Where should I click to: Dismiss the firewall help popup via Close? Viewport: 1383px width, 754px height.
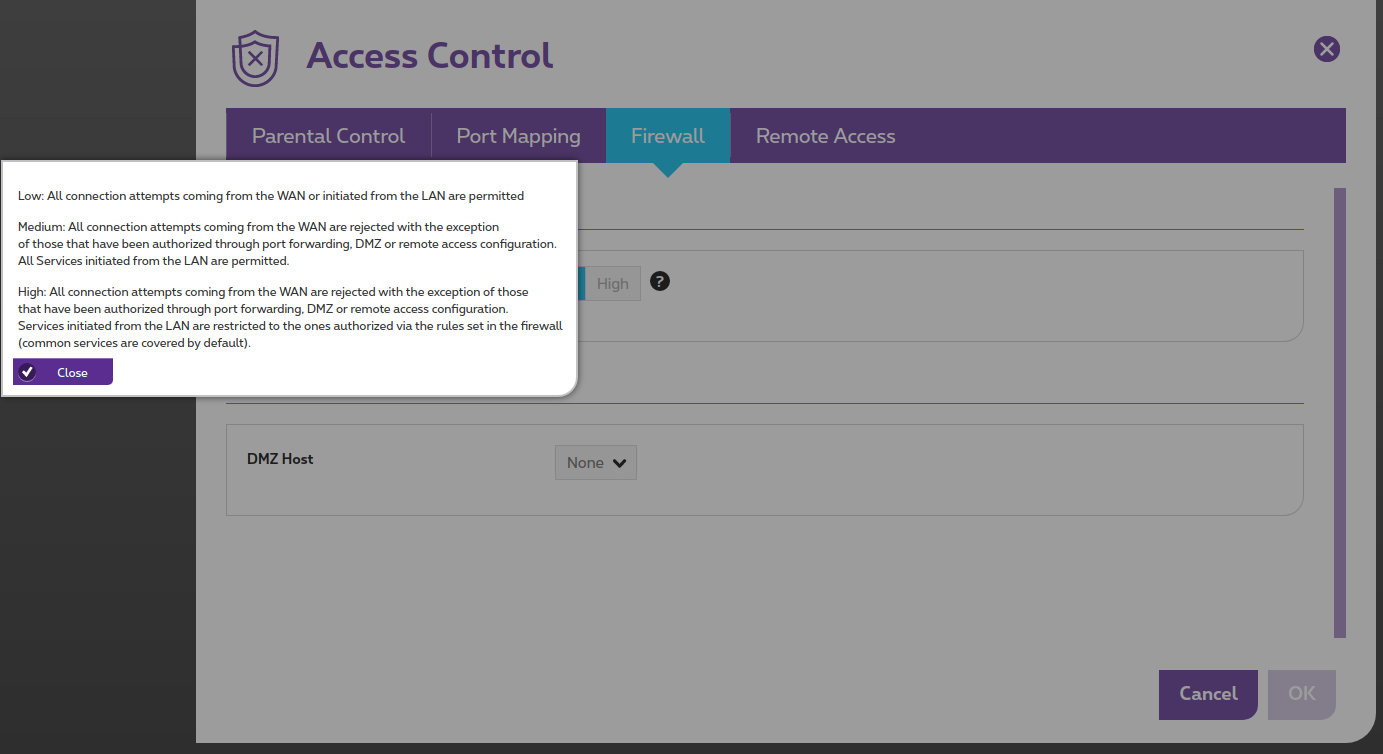(63, 372)
